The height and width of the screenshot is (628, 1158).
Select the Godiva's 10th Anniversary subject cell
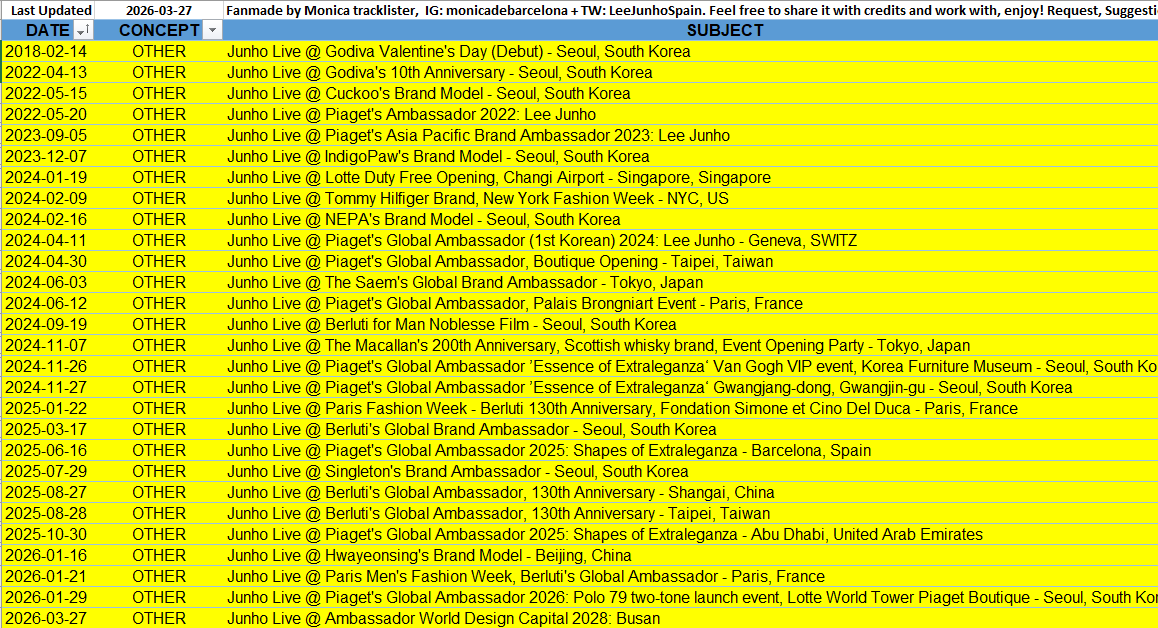691,72
